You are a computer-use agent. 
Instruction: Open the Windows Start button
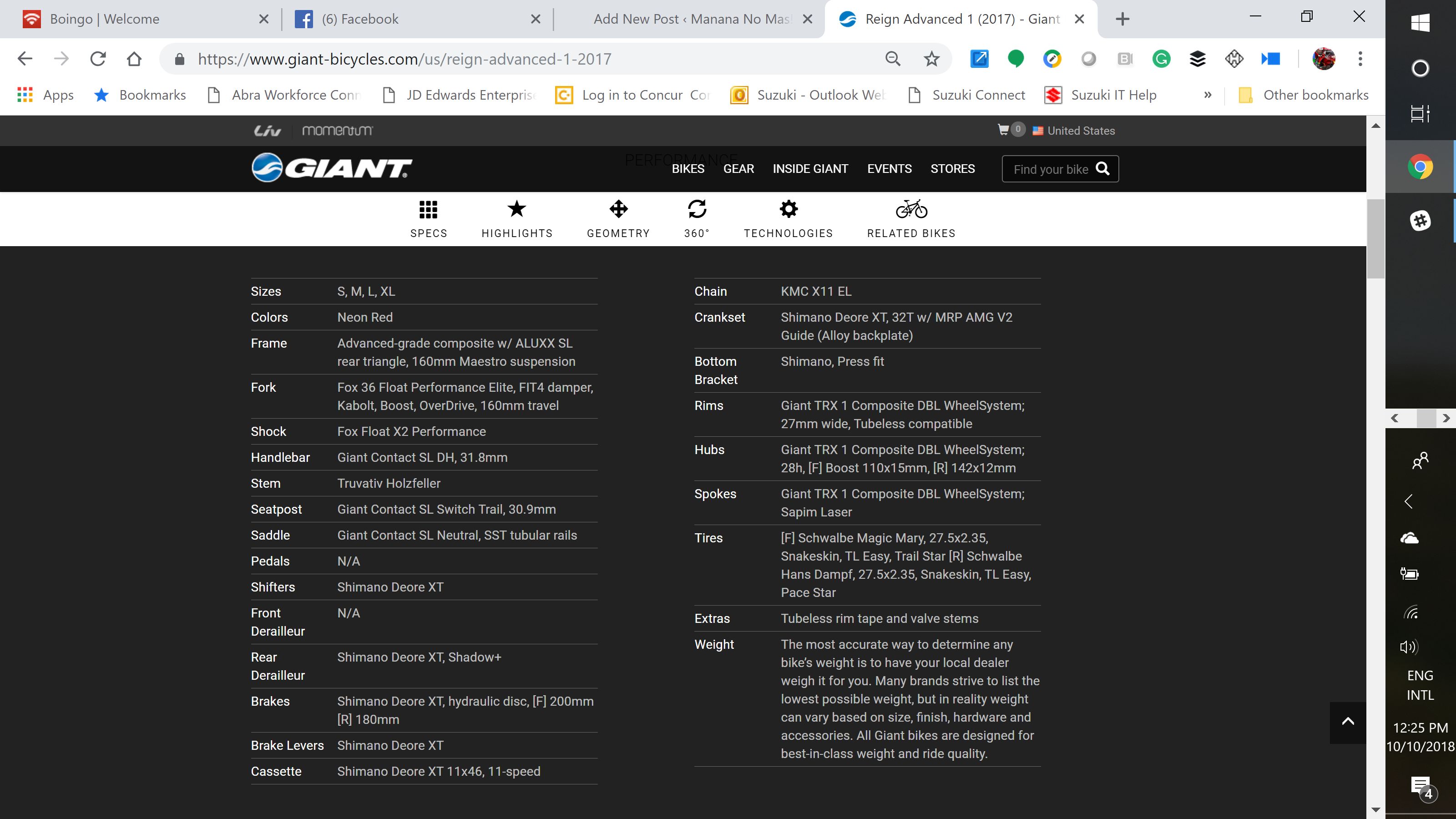coord(1420,23)
